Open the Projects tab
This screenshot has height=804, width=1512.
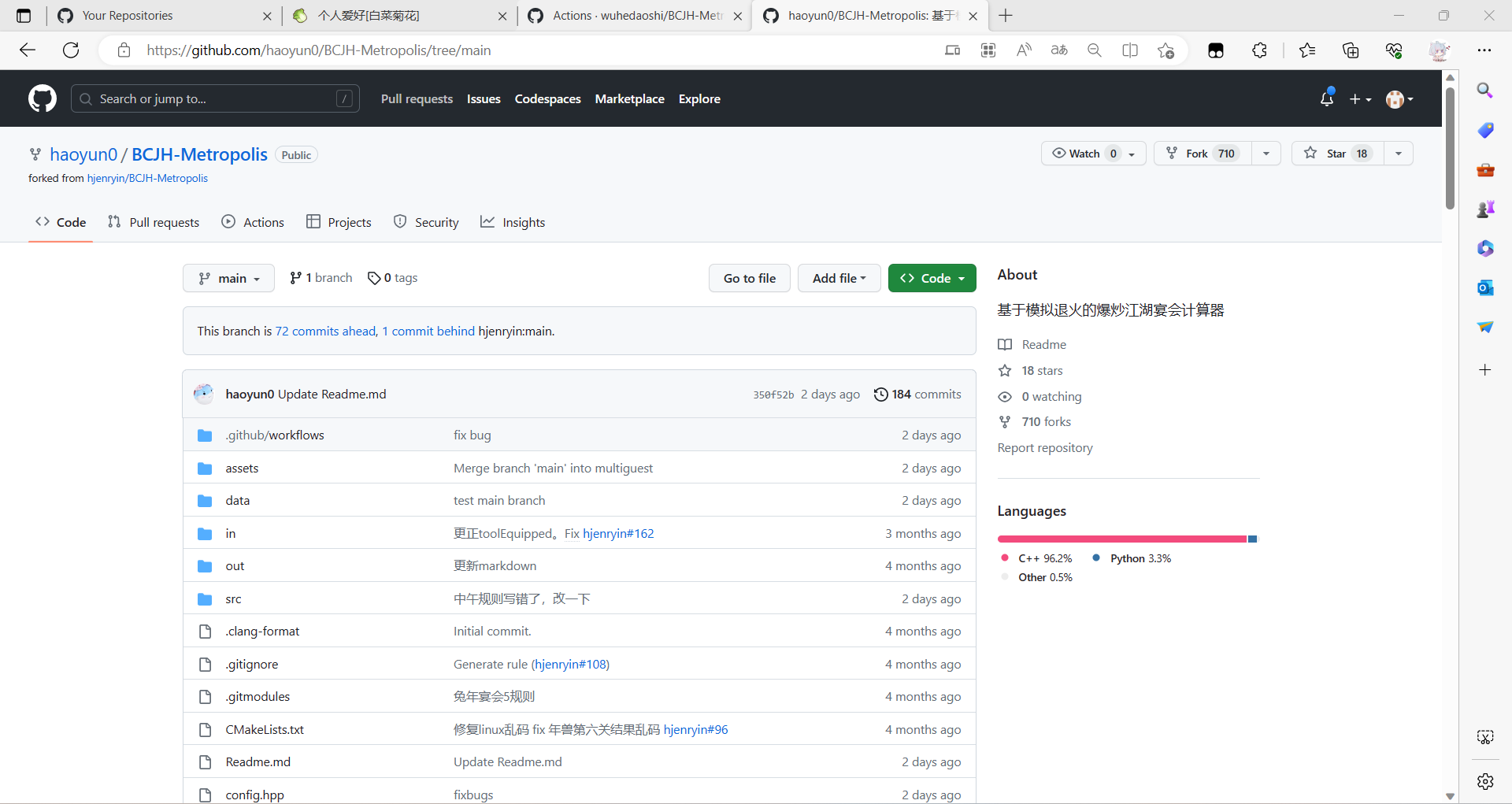click(339, 222)
